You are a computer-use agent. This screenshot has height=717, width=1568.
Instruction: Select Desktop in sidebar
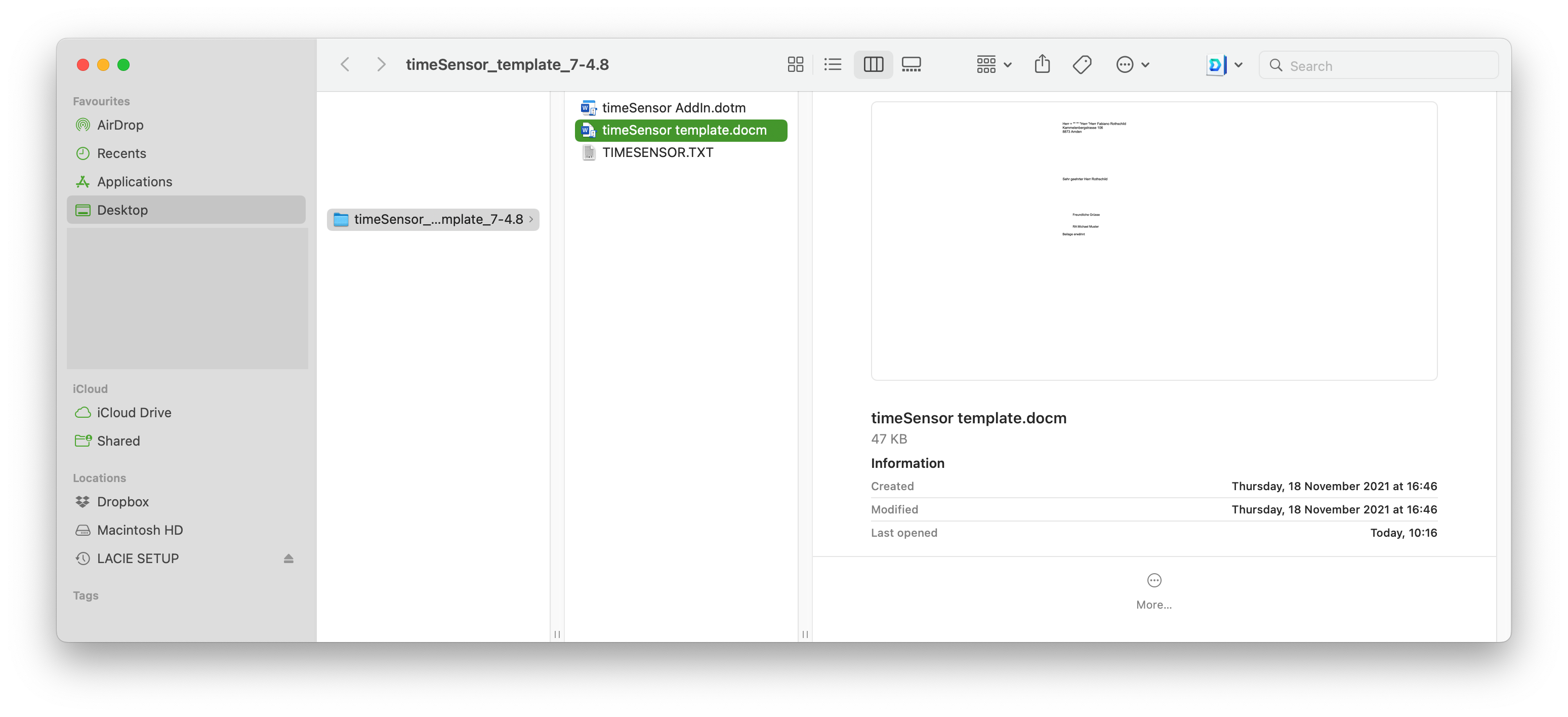tap(186, 210)
